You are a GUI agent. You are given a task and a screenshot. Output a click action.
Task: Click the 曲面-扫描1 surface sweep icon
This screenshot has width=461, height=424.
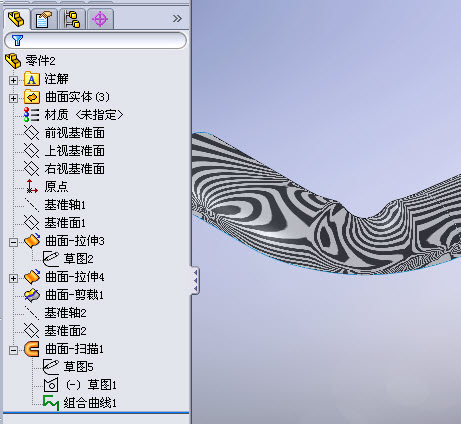pos(32,349)
